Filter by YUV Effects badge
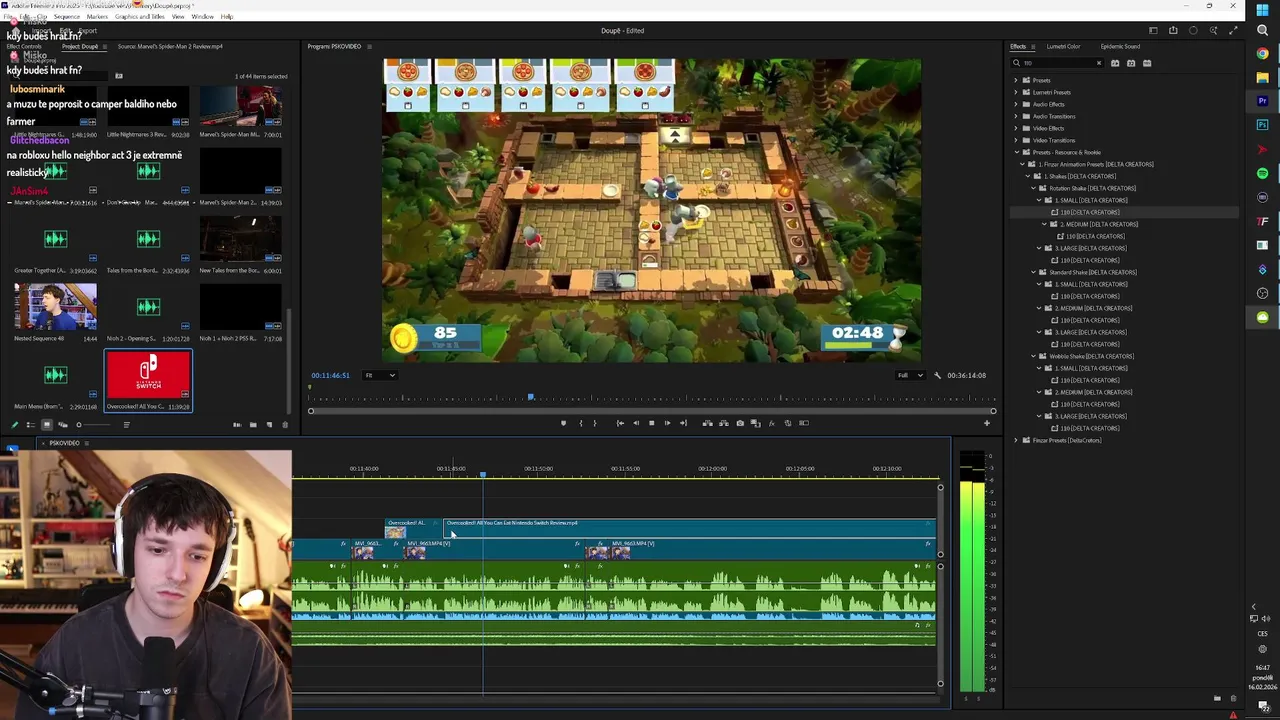Image resolution: width=1280 pixels, height=720 pixels. click(1147, 63)
